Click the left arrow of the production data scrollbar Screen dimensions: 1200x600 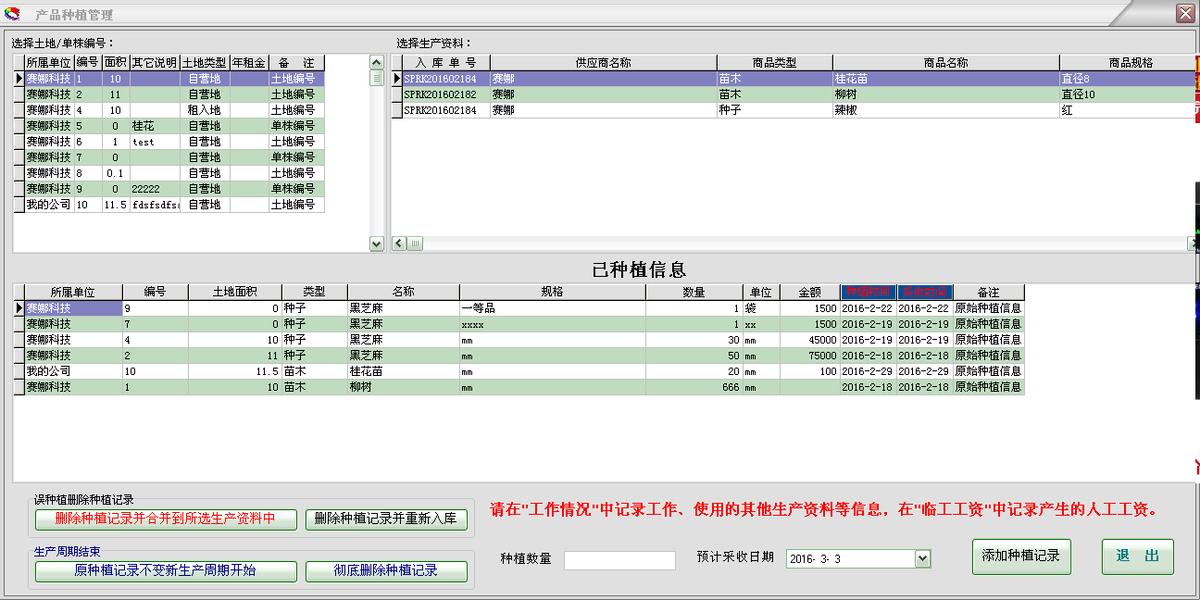click(400, 242)
